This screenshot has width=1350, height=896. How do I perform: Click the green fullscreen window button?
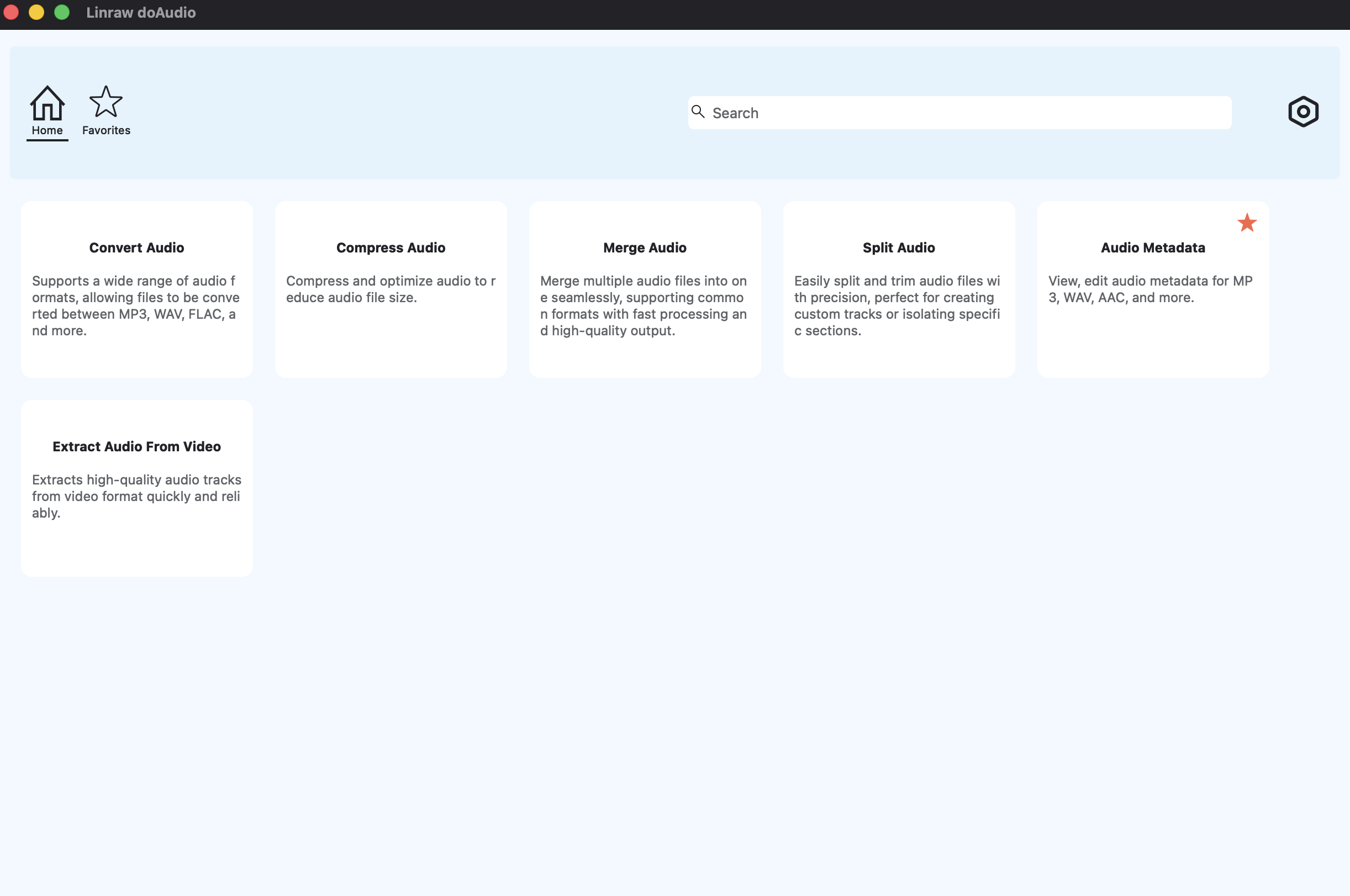62,13
